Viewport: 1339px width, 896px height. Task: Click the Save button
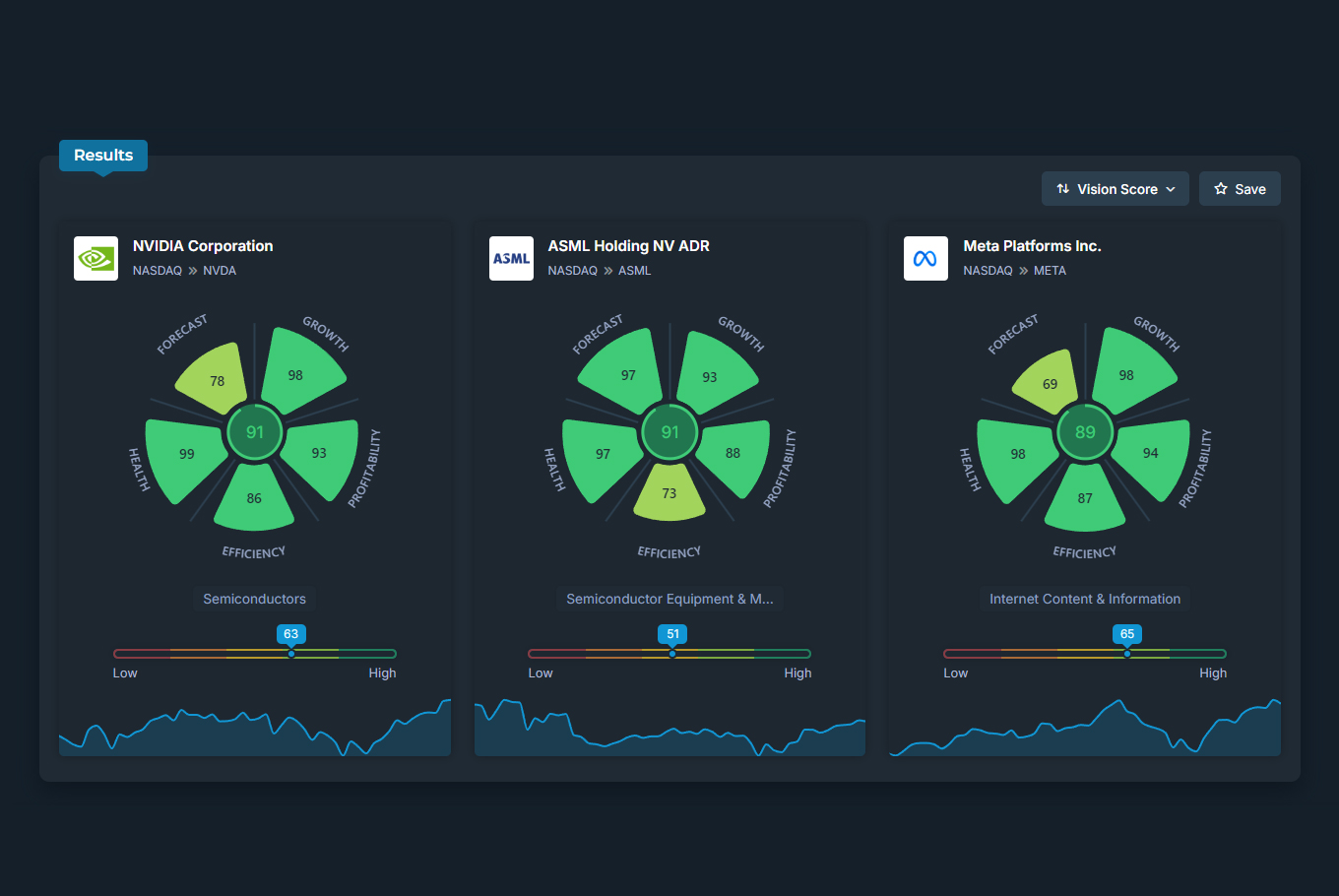click(x=1240, y=189)
